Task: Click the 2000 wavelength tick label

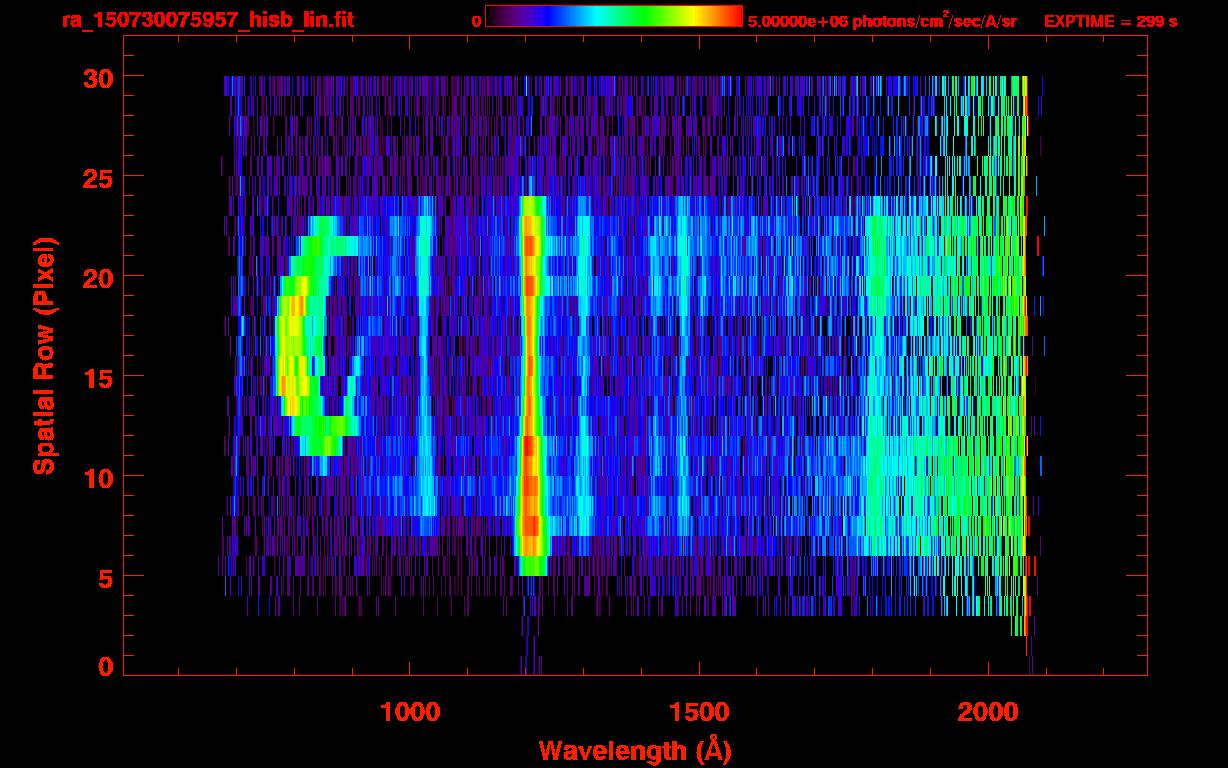Action: [988, 712]
